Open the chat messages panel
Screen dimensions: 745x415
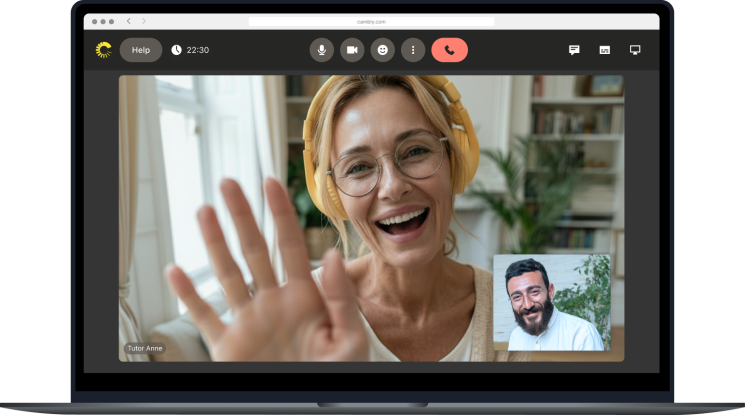click(x=574, y=50)
